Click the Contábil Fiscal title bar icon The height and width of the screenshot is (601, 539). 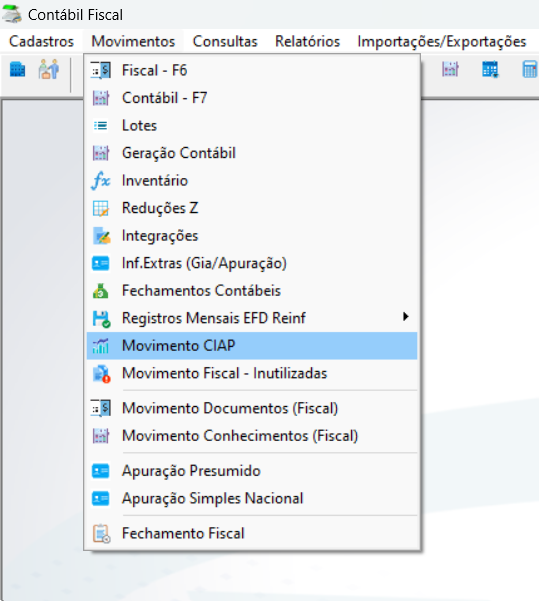coord(12,14)
